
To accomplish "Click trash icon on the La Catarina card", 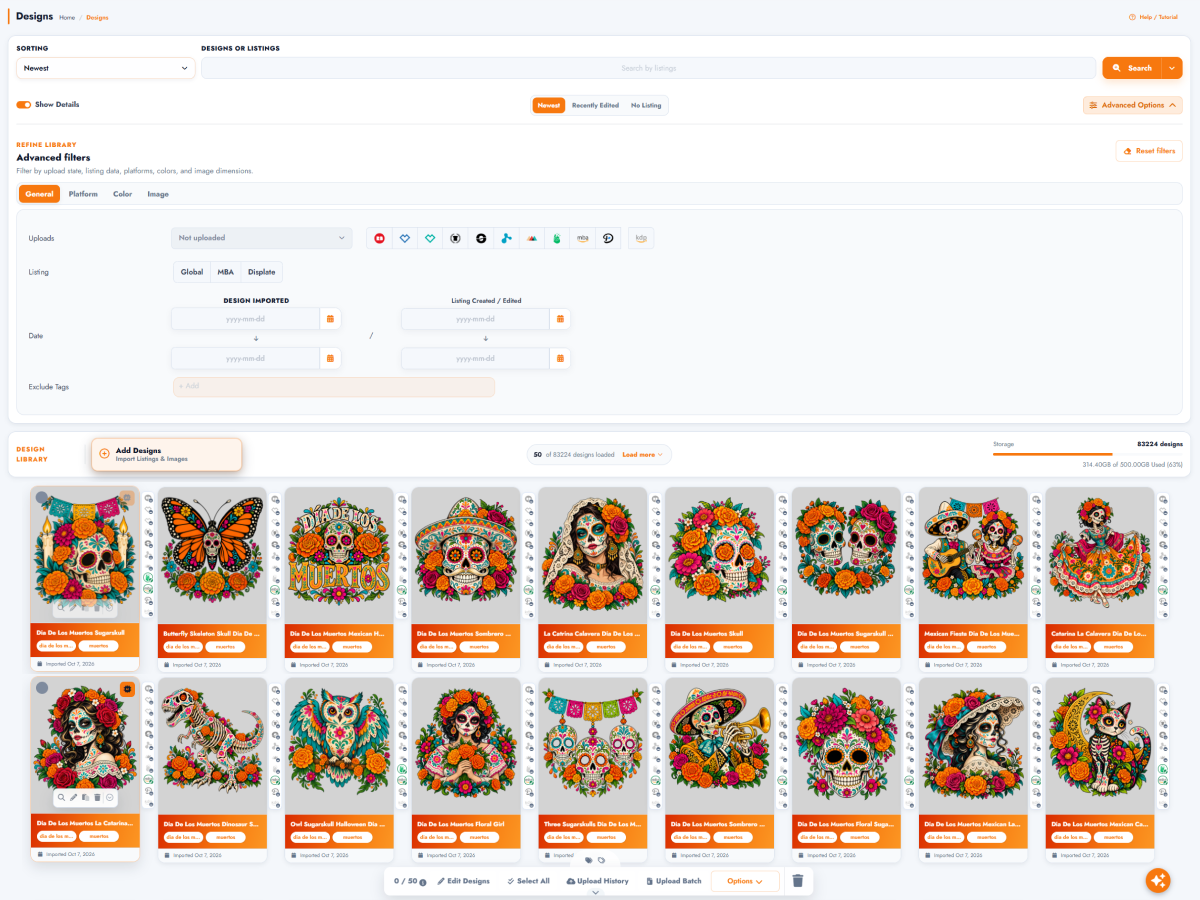I will (x=98, y=797).
